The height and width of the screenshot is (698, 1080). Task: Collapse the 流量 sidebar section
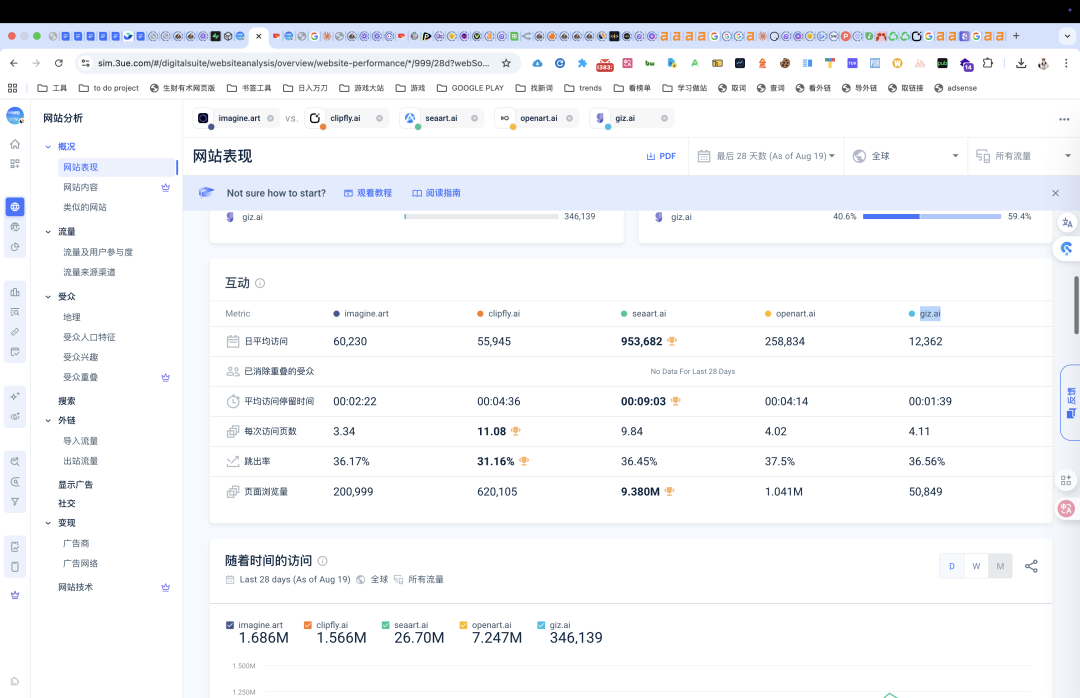coord(48,232)
